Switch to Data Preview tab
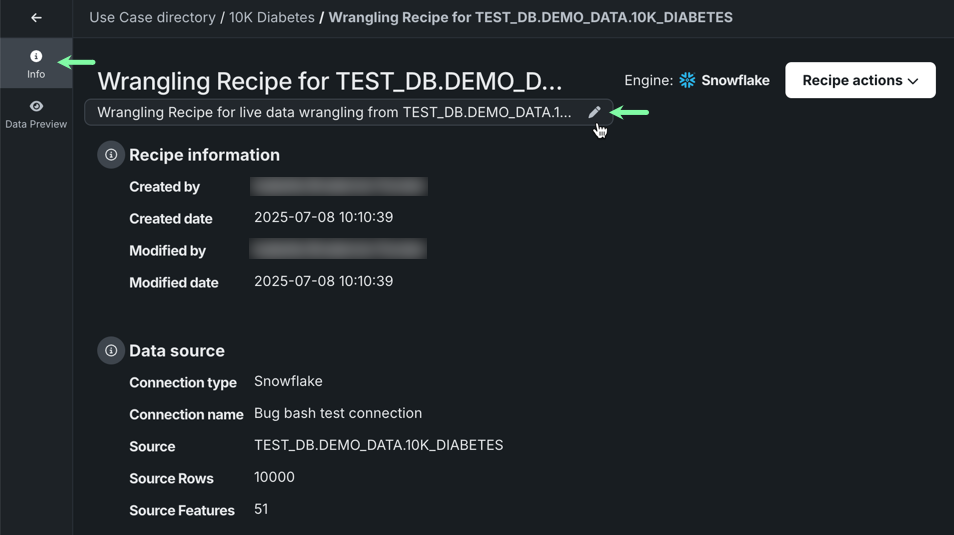 [x=36, y=114]
